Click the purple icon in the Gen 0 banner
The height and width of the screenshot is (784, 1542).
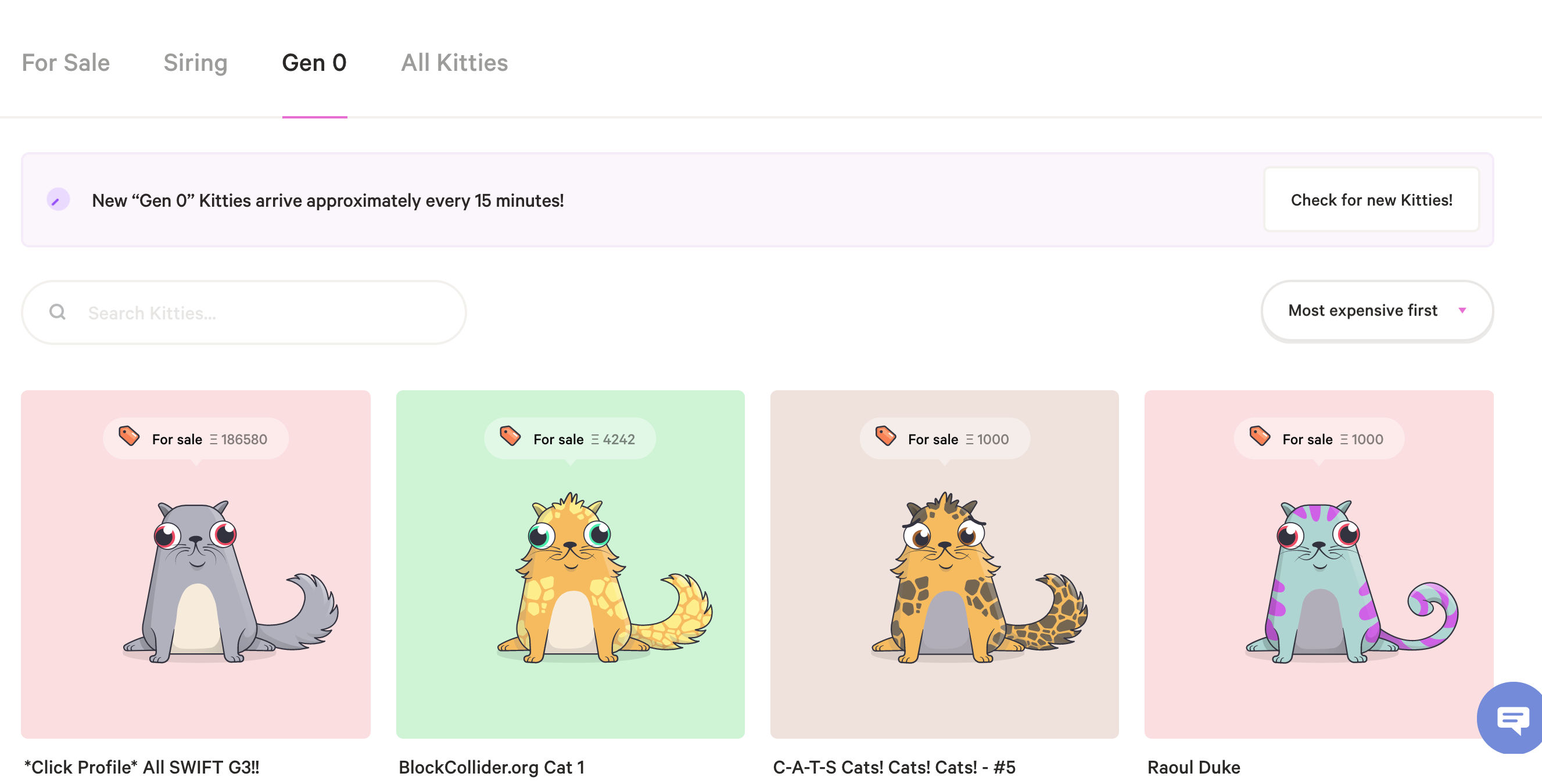(59, 200)
